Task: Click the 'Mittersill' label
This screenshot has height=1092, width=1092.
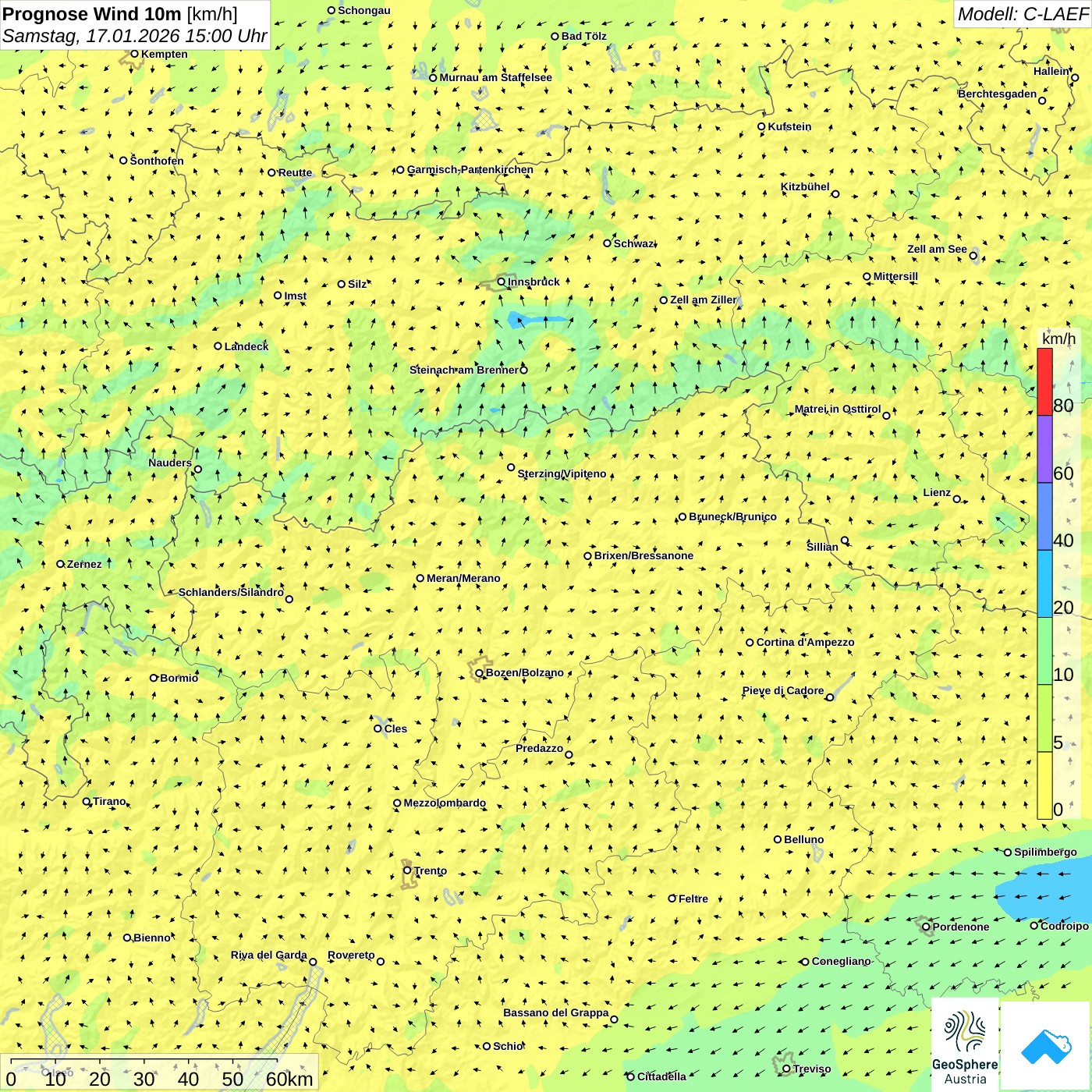Action: 895,276
